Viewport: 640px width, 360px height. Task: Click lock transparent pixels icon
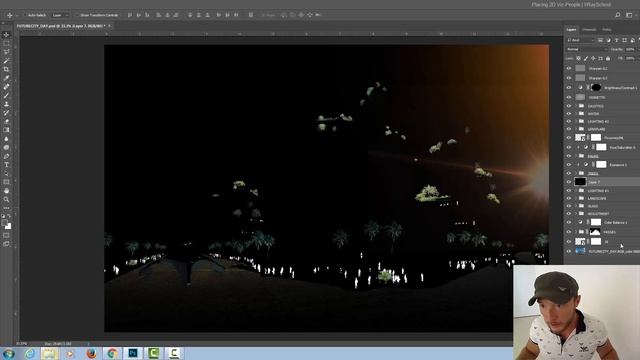(x=578, y=58)
